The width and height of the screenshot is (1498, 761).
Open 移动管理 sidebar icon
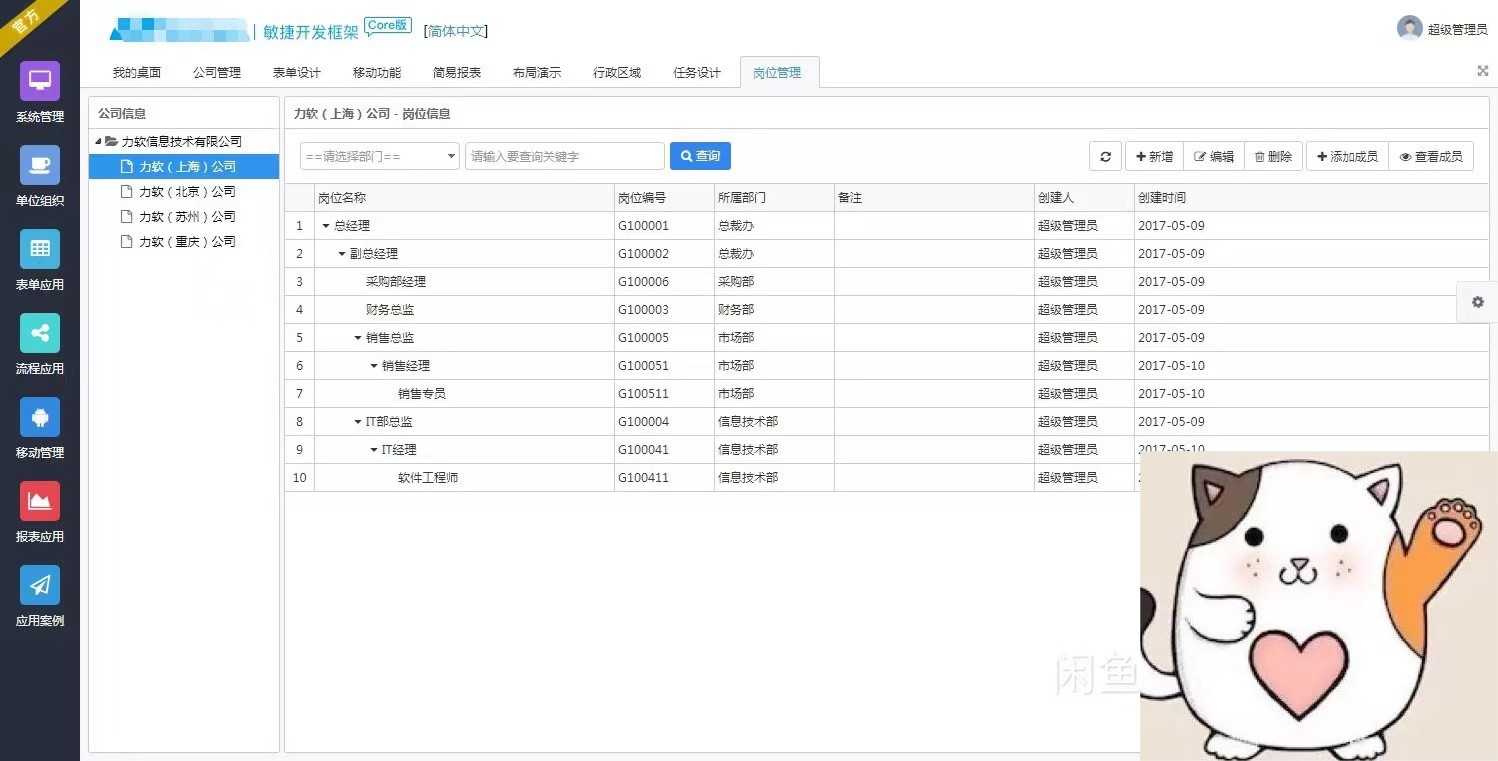(x=40, y=417)
